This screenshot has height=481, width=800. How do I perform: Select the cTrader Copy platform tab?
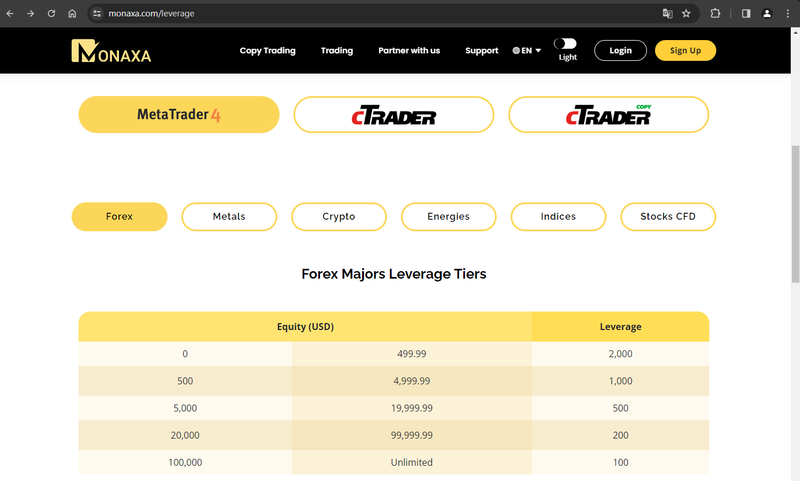609,115
